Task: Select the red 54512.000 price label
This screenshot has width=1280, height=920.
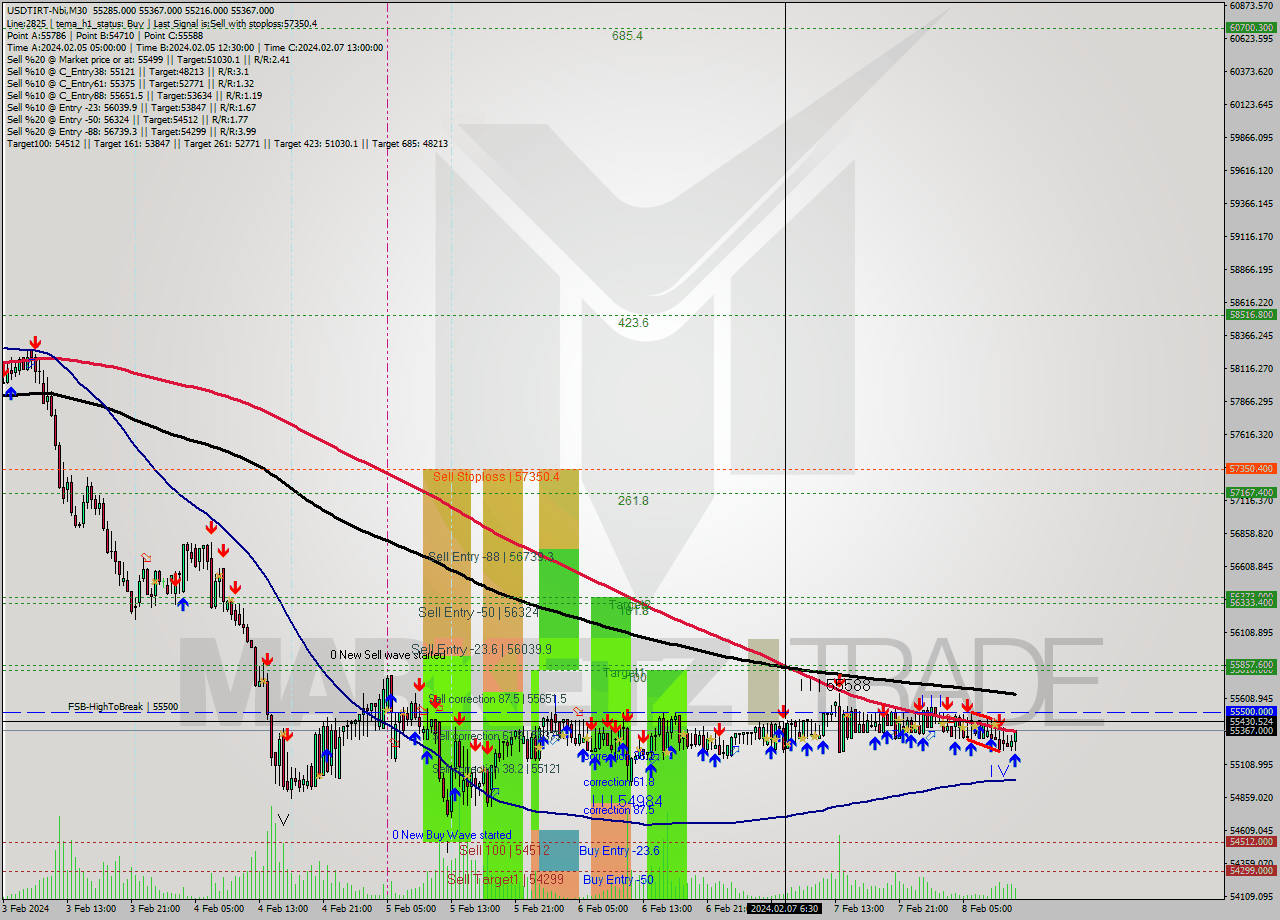Action: coord(1250,842)
